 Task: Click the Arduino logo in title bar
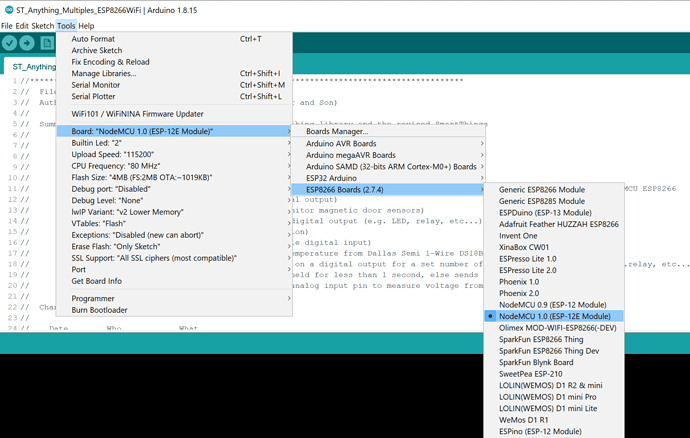[x=9, y=10]
